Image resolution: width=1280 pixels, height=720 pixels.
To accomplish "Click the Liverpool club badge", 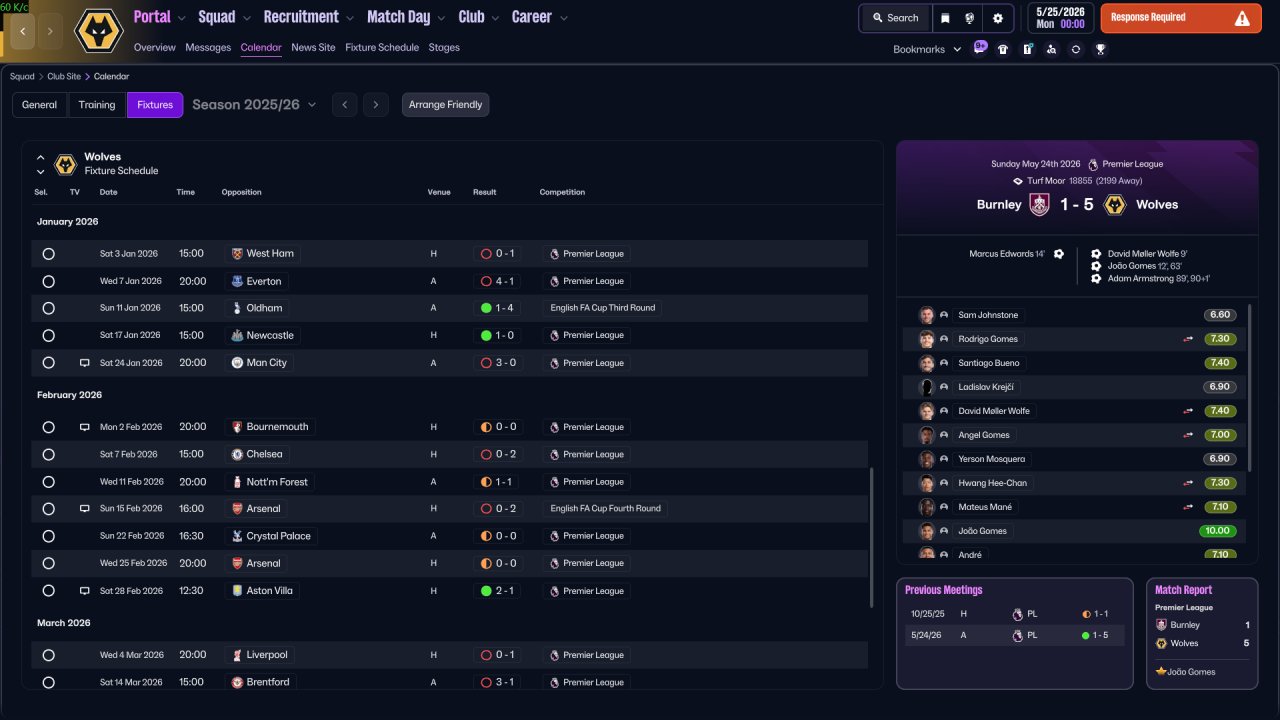I will [237, 656].
